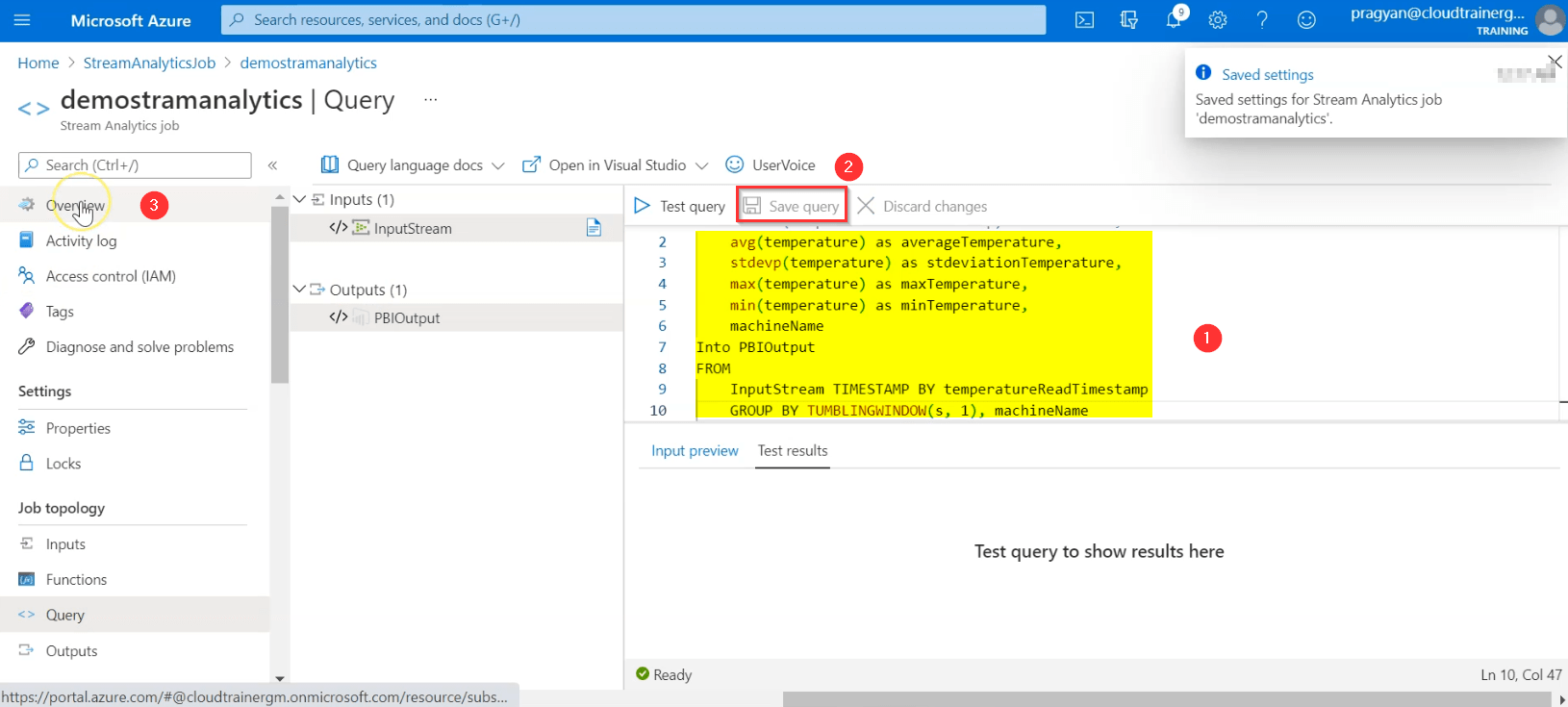The image size is (1568, 707).
Task: Open the feedback smiley in top bar
Action: (x=1306, y=20)
